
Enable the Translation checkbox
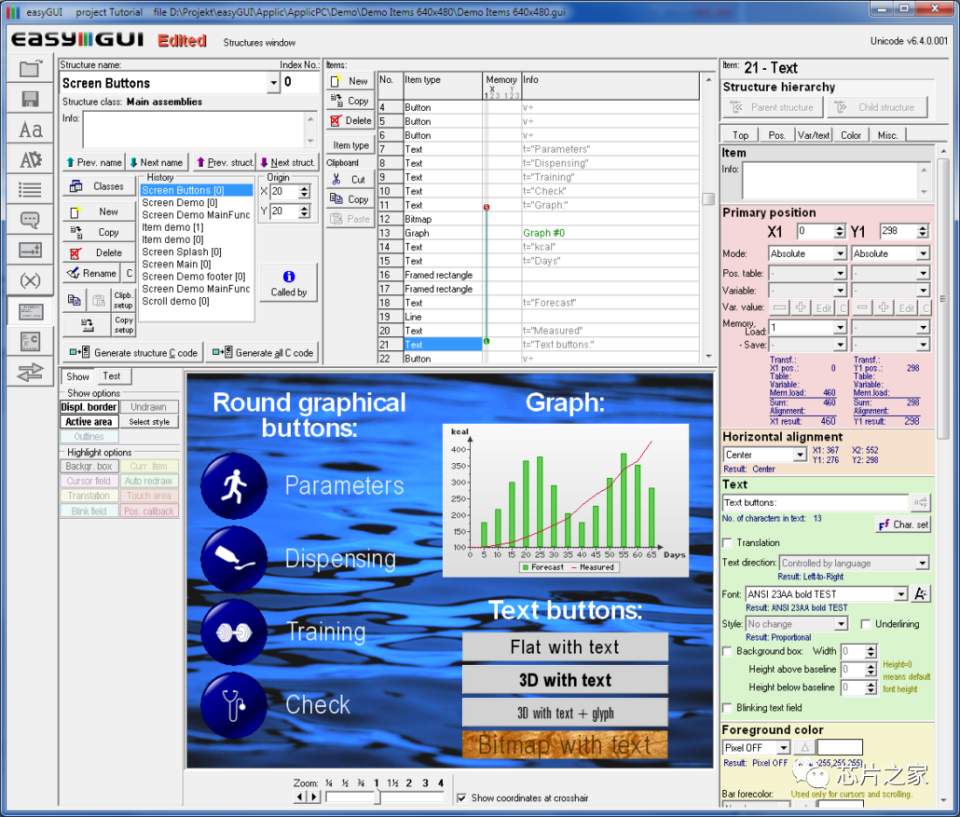click(727, 543)
